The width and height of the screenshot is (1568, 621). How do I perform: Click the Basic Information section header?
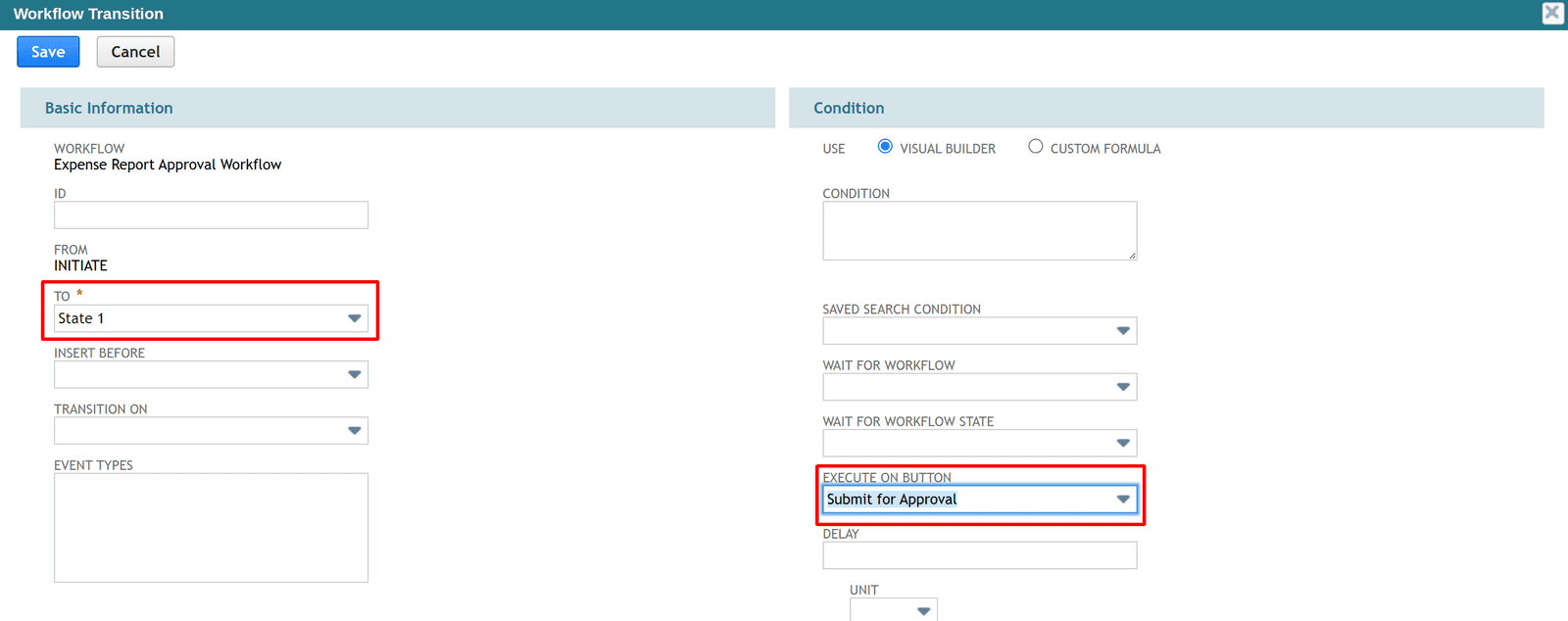(398, 108)
